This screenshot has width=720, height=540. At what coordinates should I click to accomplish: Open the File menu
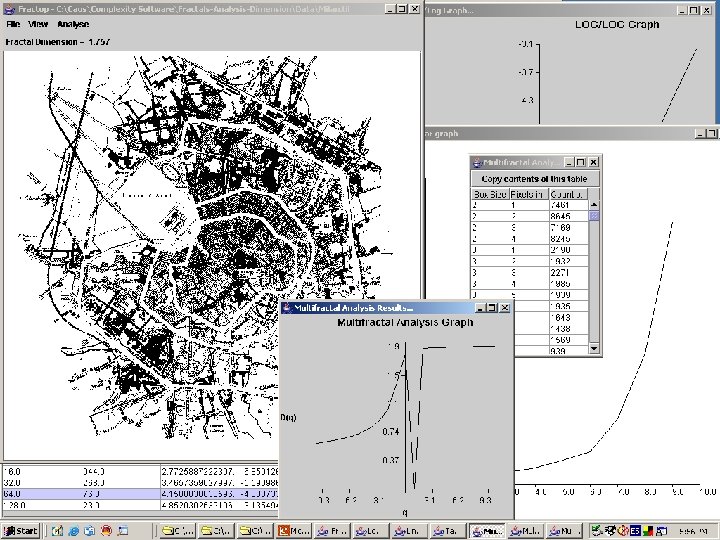pyautogui.click(x=13, y=23)
